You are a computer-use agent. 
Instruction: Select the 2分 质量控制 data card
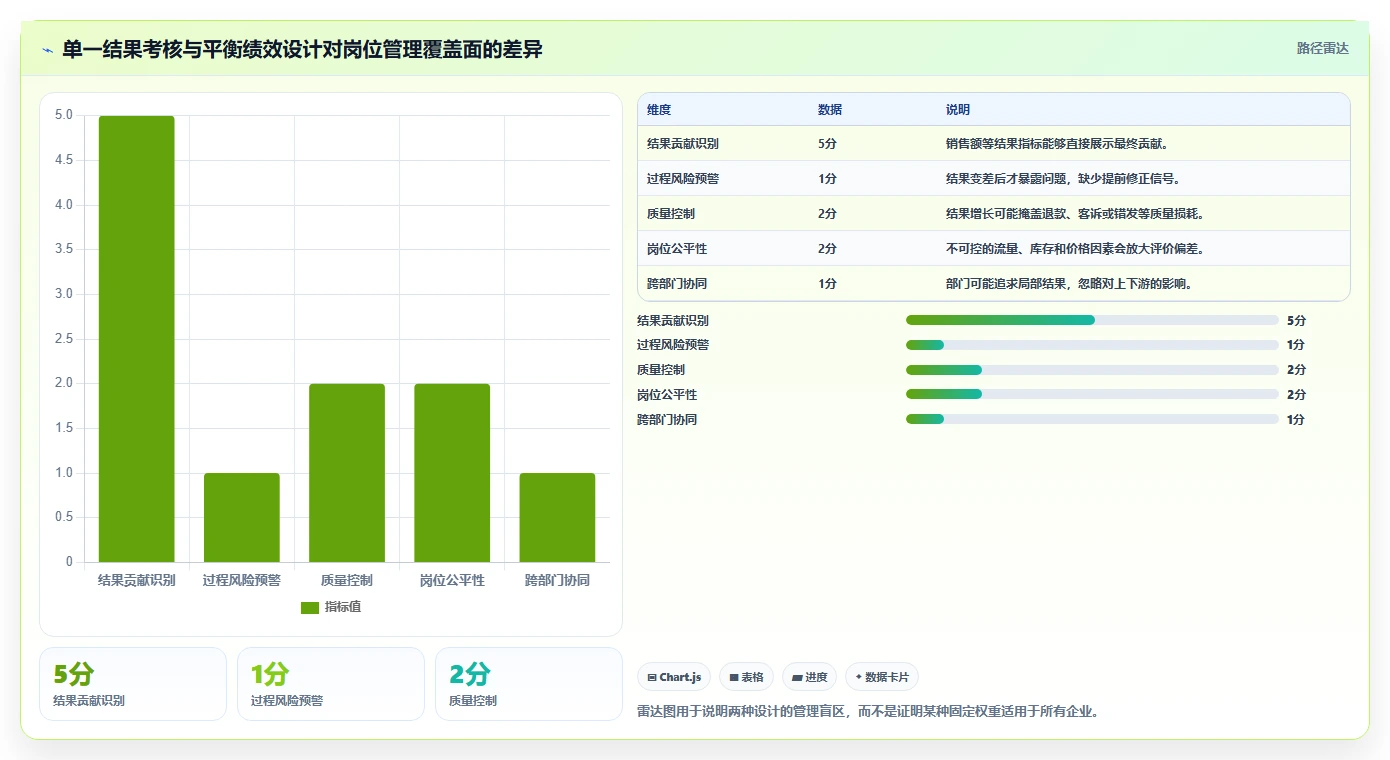tap(529, 684)
